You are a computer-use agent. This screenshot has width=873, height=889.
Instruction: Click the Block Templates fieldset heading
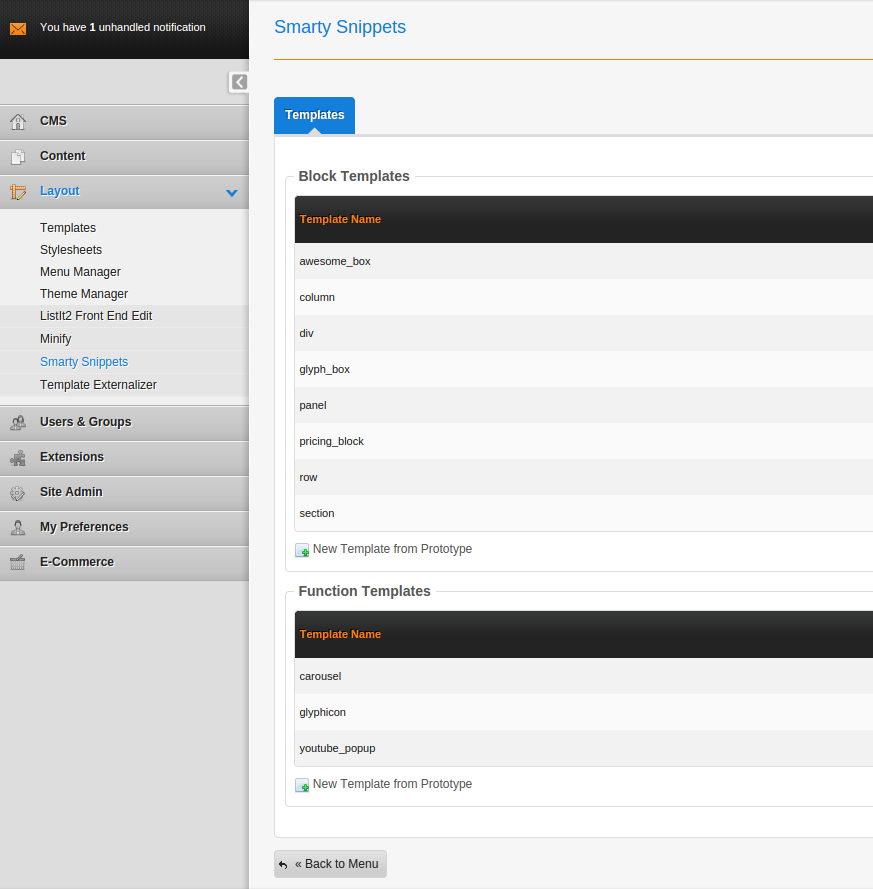[x=354, y=176]
